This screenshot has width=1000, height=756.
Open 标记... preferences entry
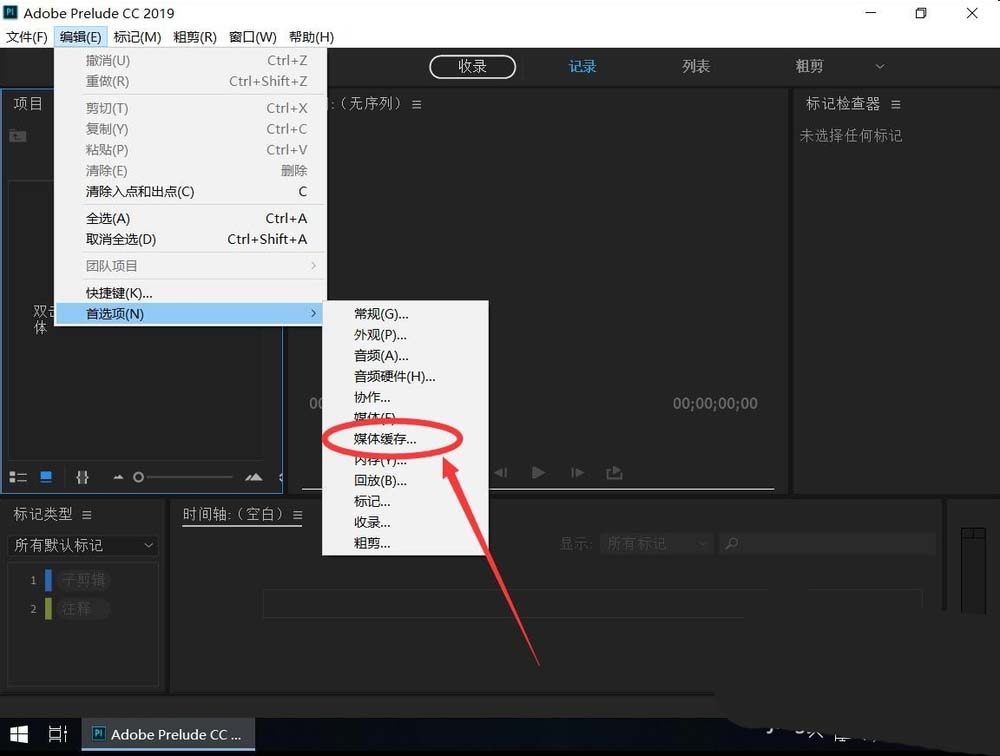406,501
